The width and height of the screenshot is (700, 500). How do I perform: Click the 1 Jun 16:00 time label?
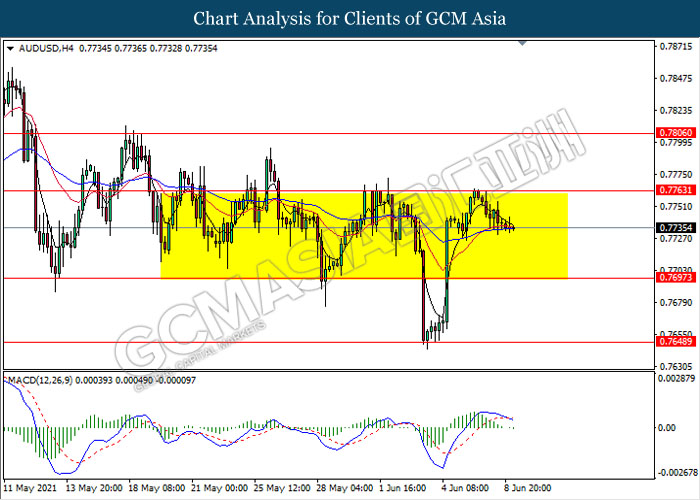click(405, 488)
